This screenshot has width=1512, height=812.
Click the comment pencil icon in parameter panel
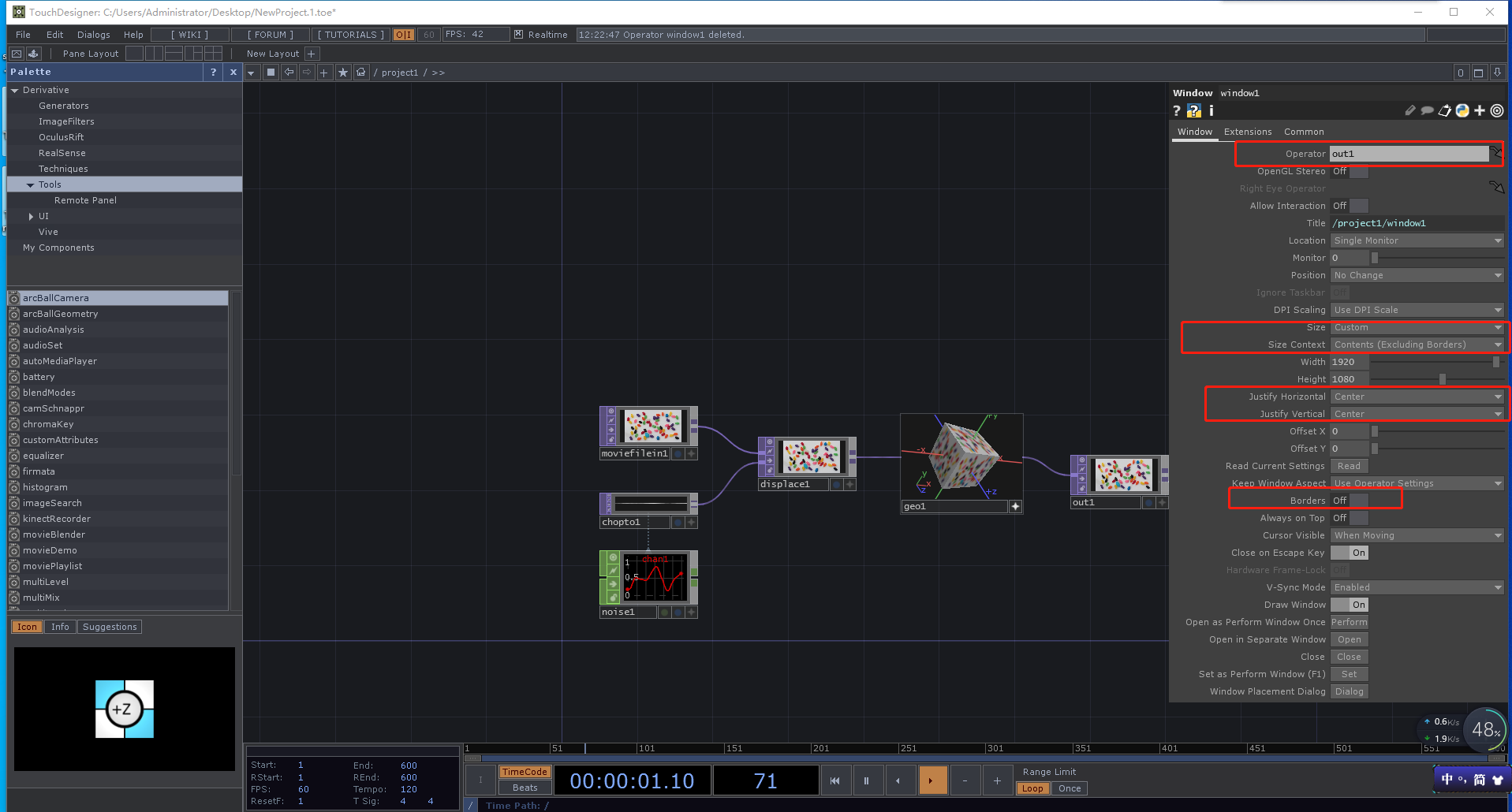click(x=1409, y=110)
